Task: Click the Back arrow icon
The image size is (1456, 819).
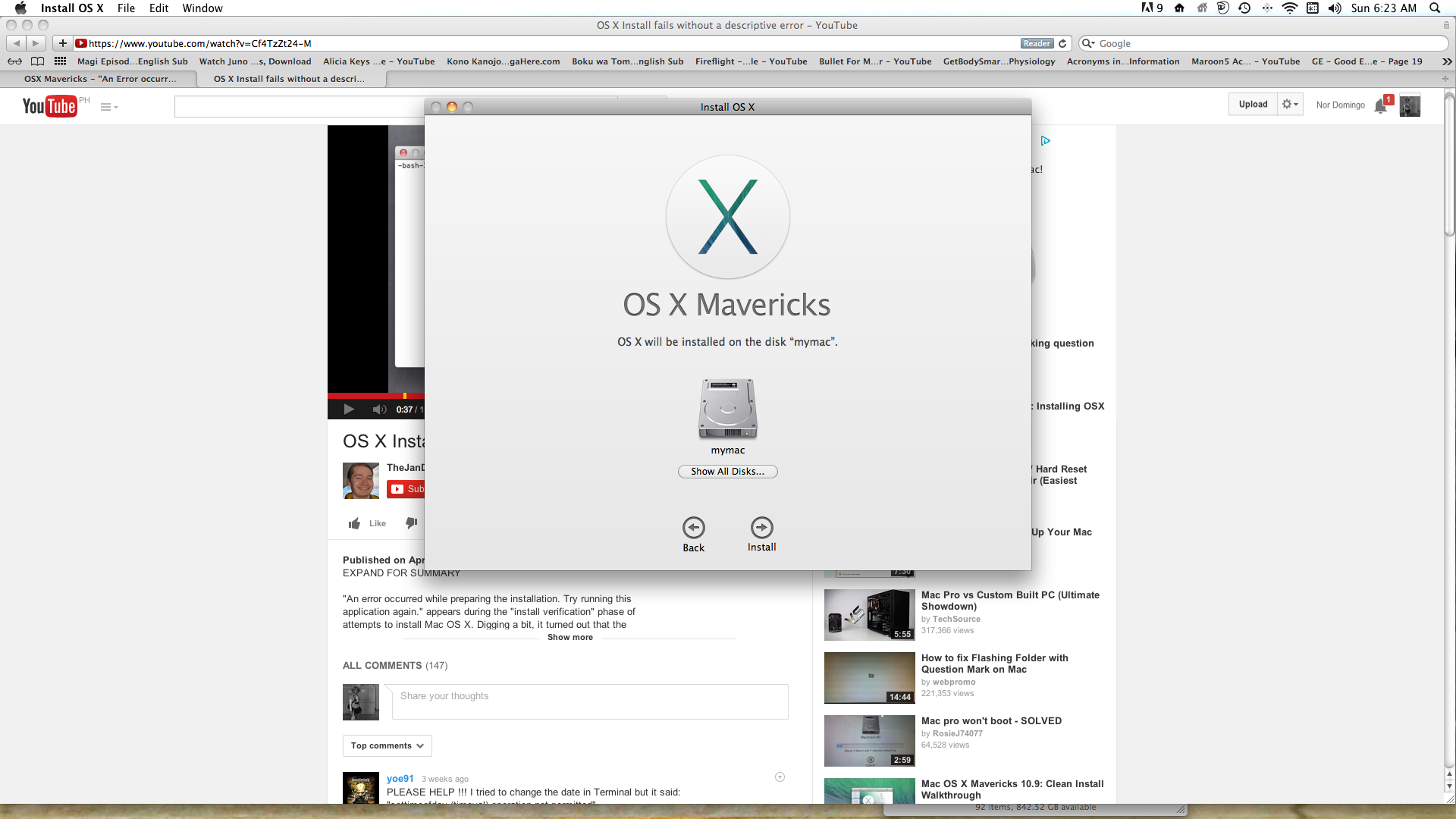Action: pyautogui.click(x=693, y=527)
